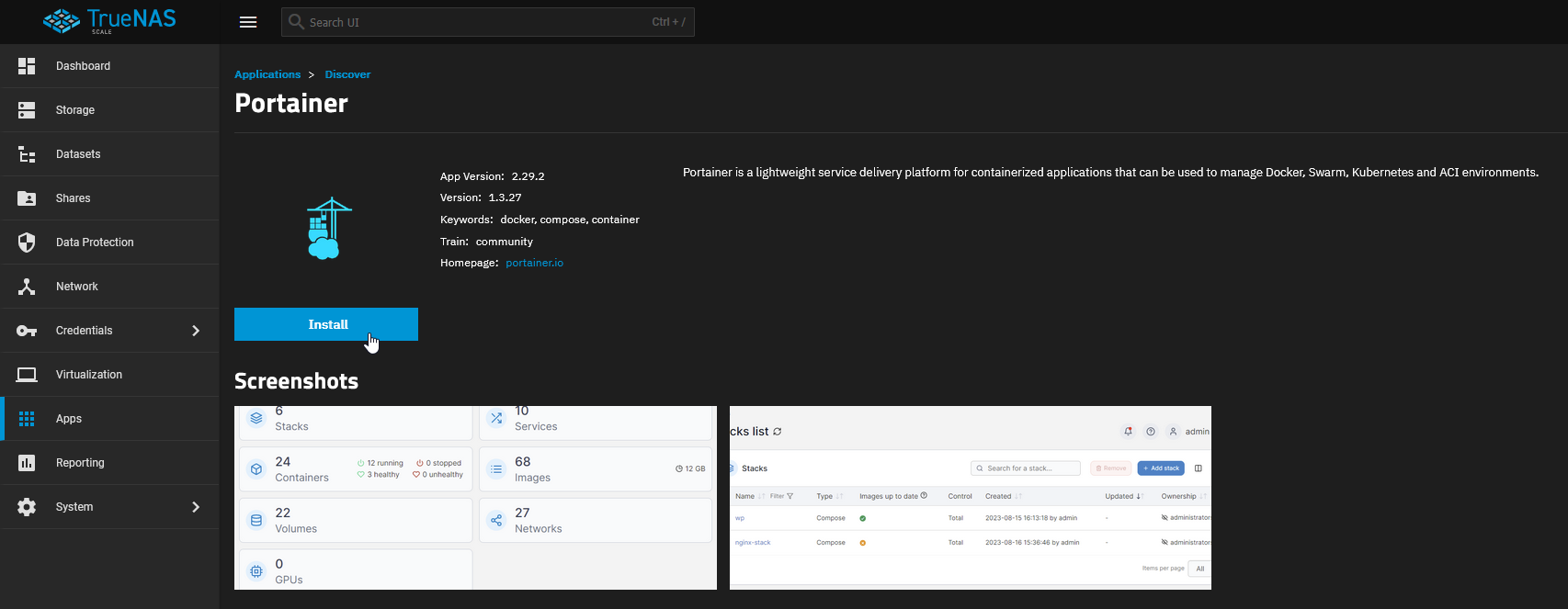Click the Portainer page title

[x=291, y=103]
